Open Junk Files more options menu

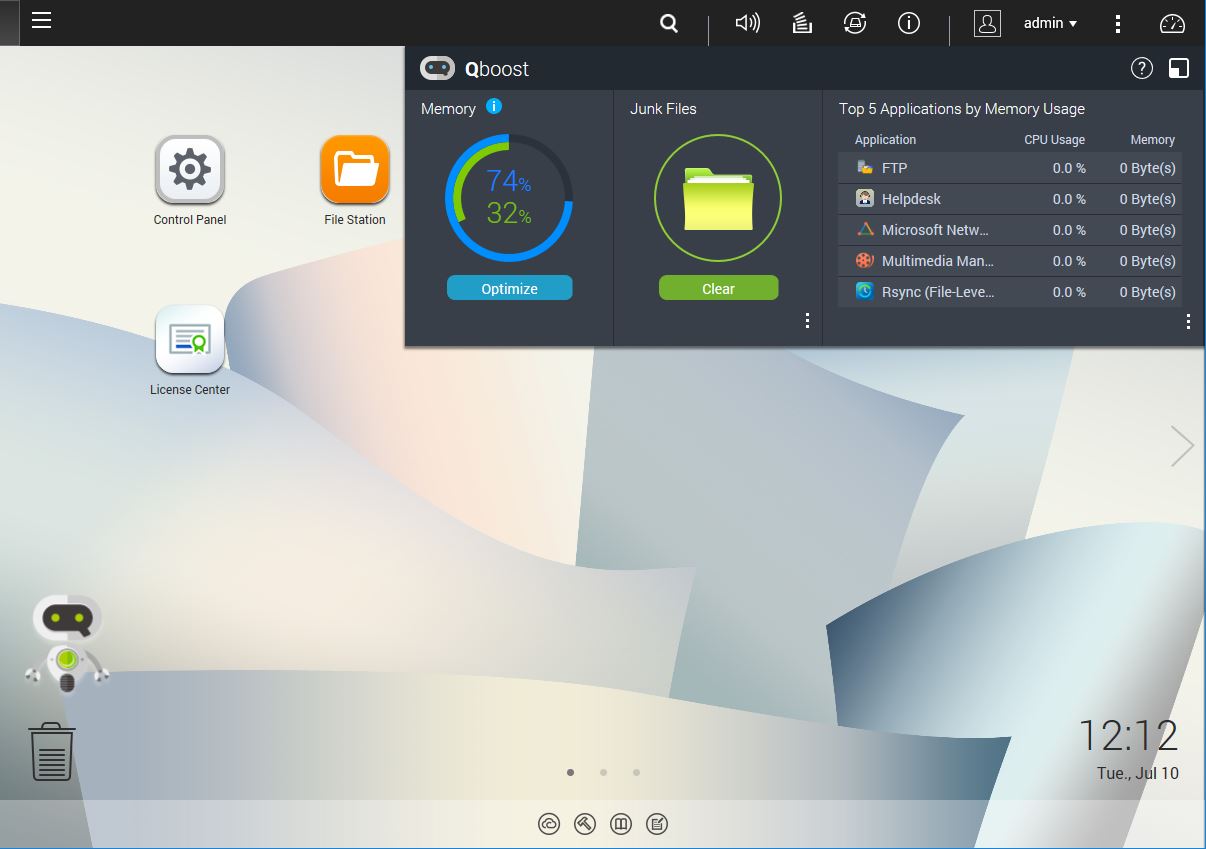tap(807, 321)
